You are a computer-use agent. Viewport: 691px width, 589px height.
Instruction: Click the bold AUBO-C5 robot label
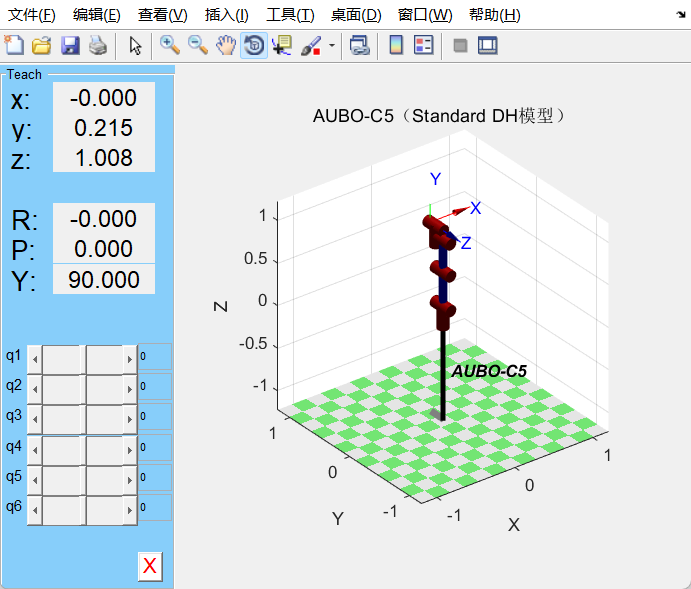coord(489,371)
